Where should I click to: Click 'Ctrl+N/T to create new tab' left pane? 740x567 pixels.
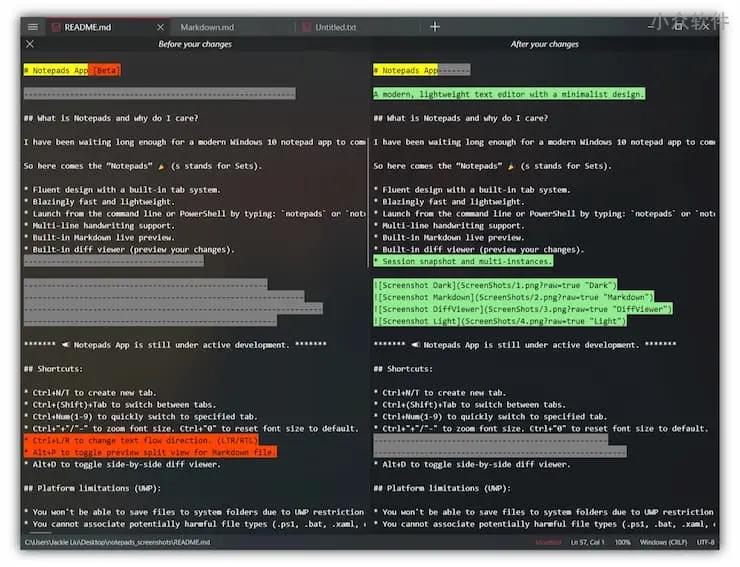pos(90,393)
